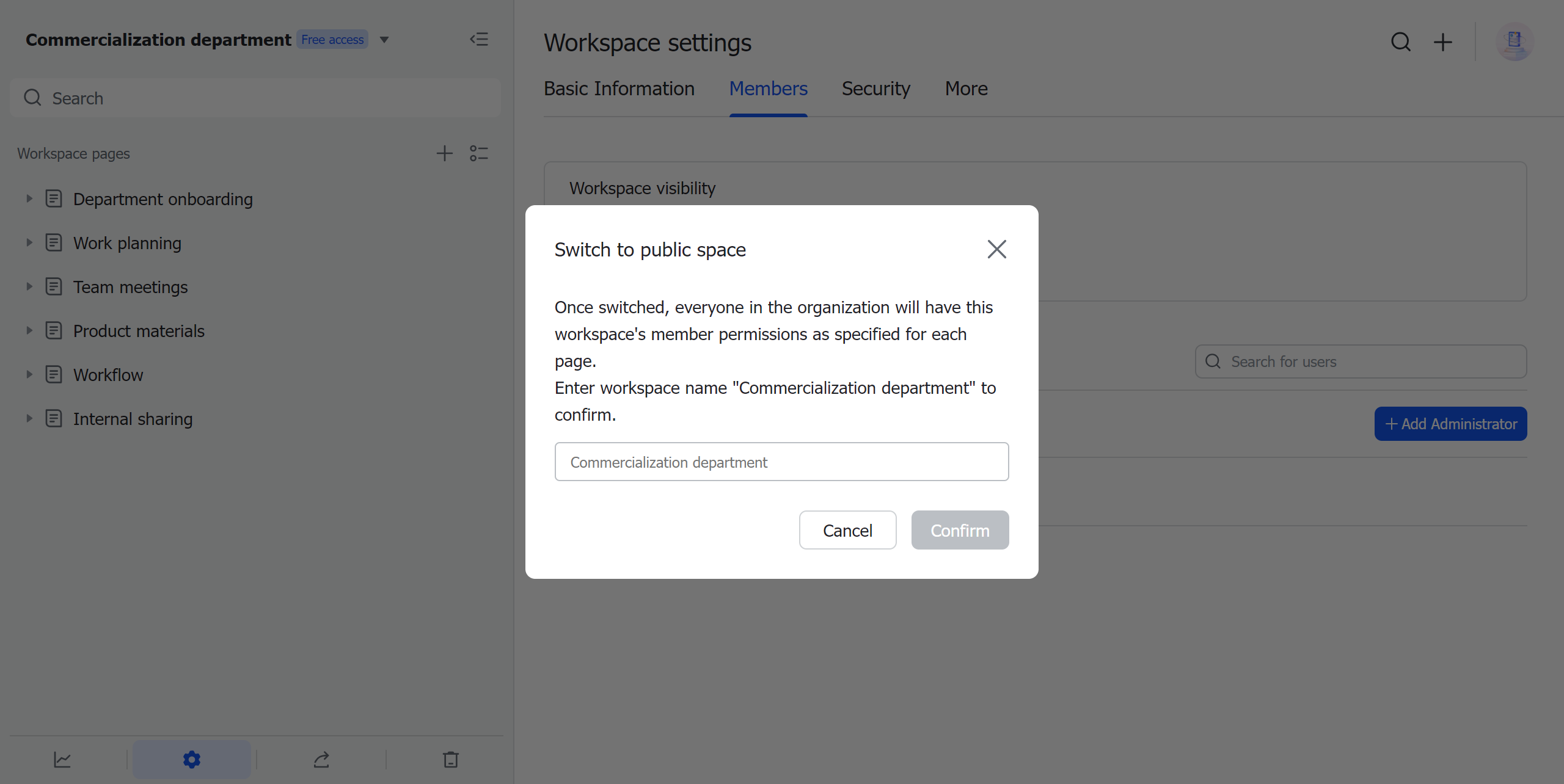Click the Workflow document icon
Screen dimensions: 1564x784
point(54,374)
